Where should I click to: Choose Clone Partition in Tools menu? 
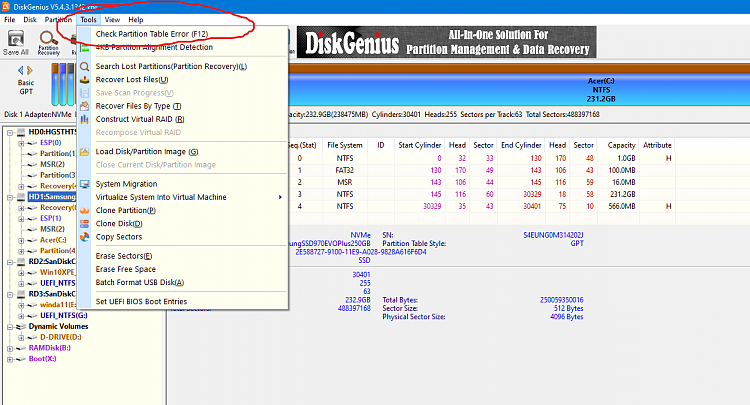tap(126, 210)
